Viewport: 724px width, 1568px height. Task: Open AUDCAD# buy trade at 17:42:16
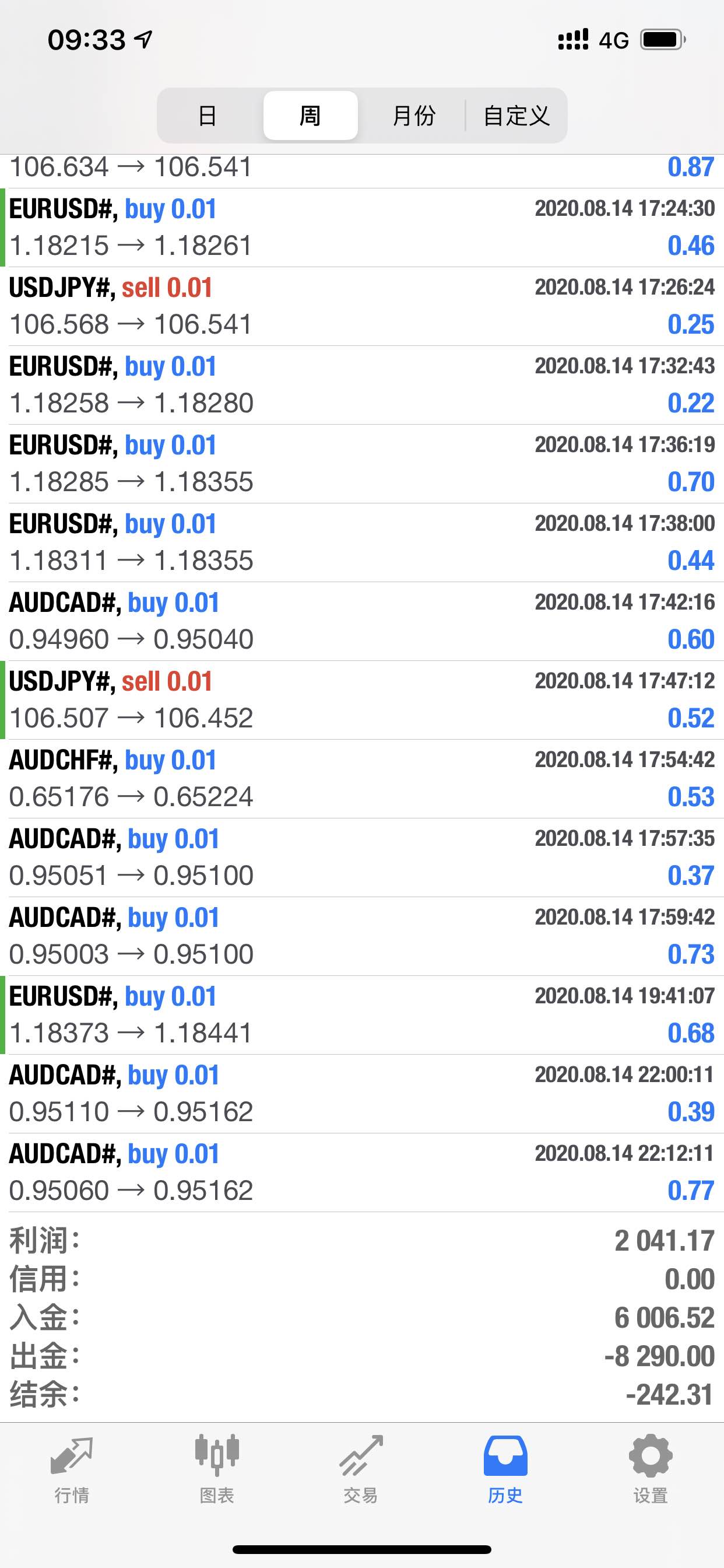pos(362,621)
